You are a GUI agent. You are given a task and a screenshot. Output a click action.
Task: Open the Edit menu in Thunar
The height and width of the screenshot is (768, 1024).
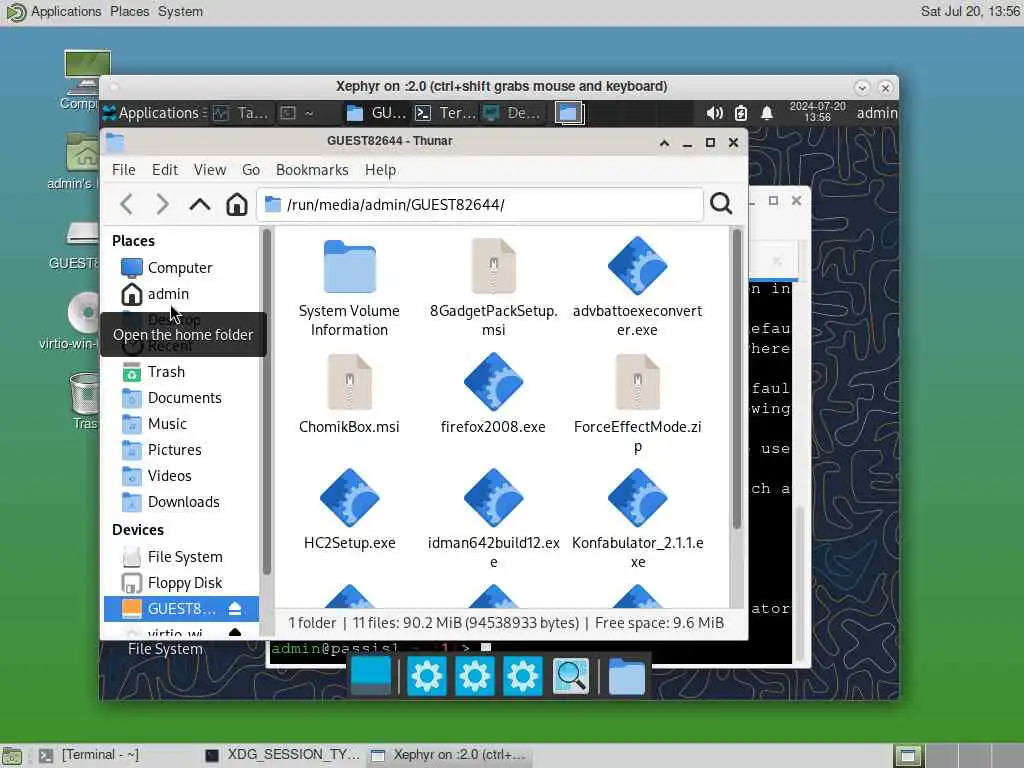pyautogui.click(x=165, y=170)
